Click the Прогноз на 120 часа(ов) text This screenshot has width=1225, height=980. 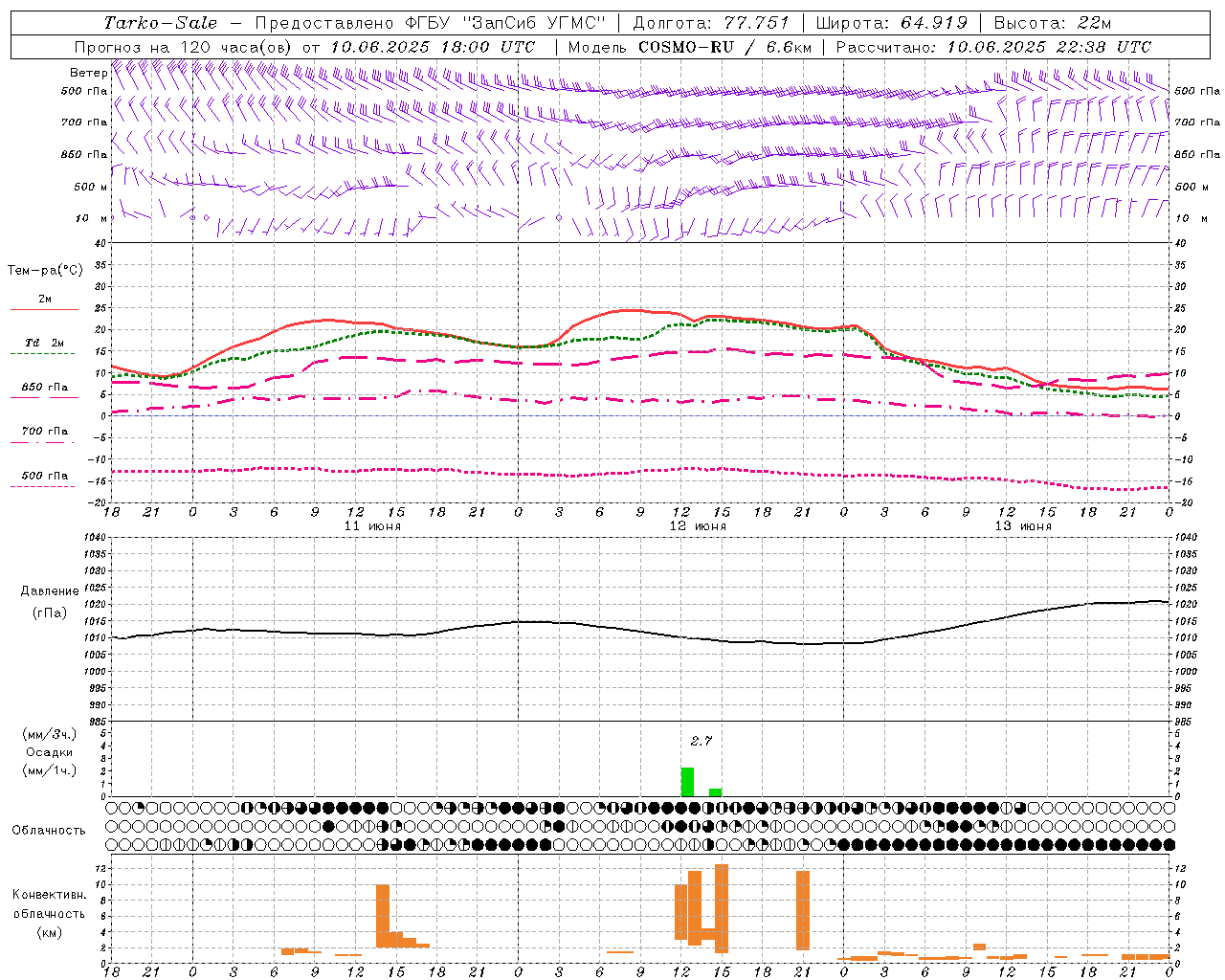click(186, 47)
